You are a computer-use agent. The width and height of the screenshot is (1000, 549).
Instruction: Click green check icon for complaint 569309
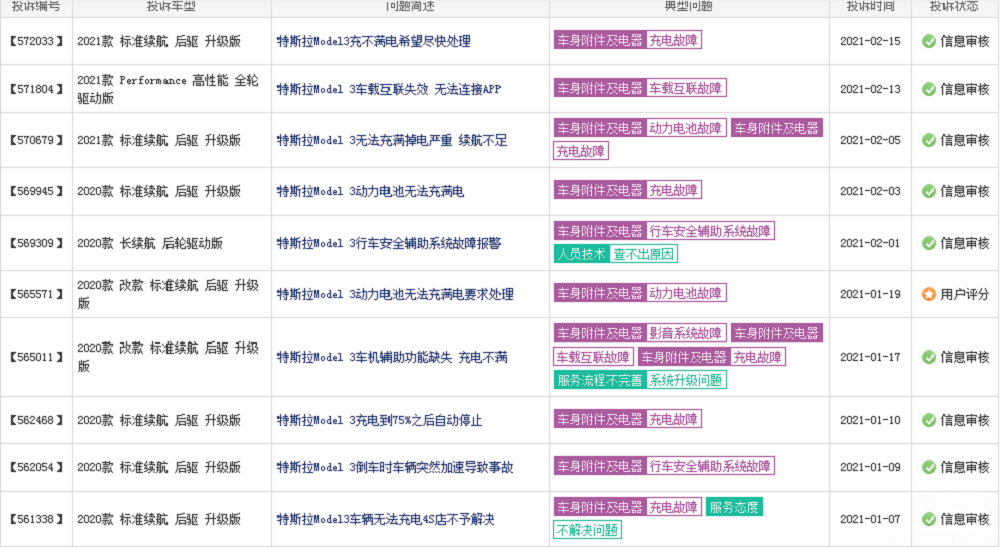coord(928,243)
